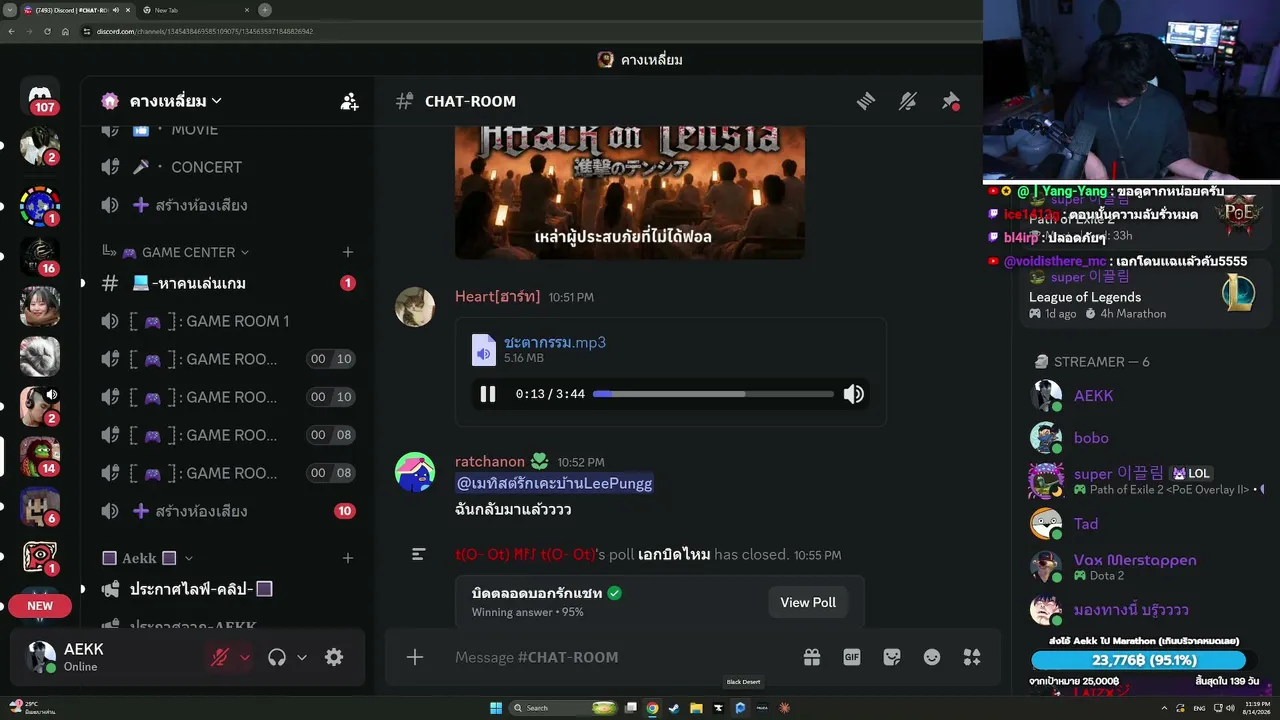
Task: Open the sticker picker
Action: (x=892, y=657)
